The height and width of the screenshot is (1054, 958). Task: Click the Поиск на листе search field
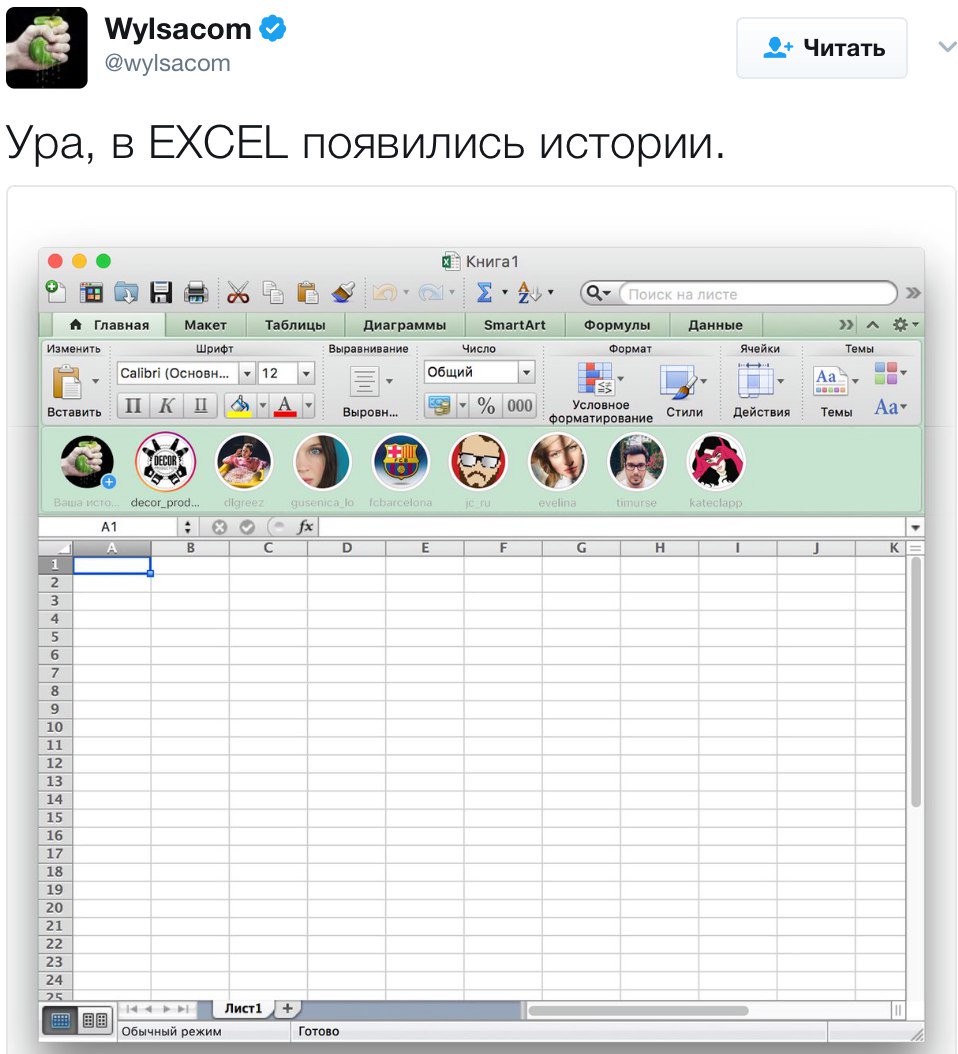coord(758,294)
